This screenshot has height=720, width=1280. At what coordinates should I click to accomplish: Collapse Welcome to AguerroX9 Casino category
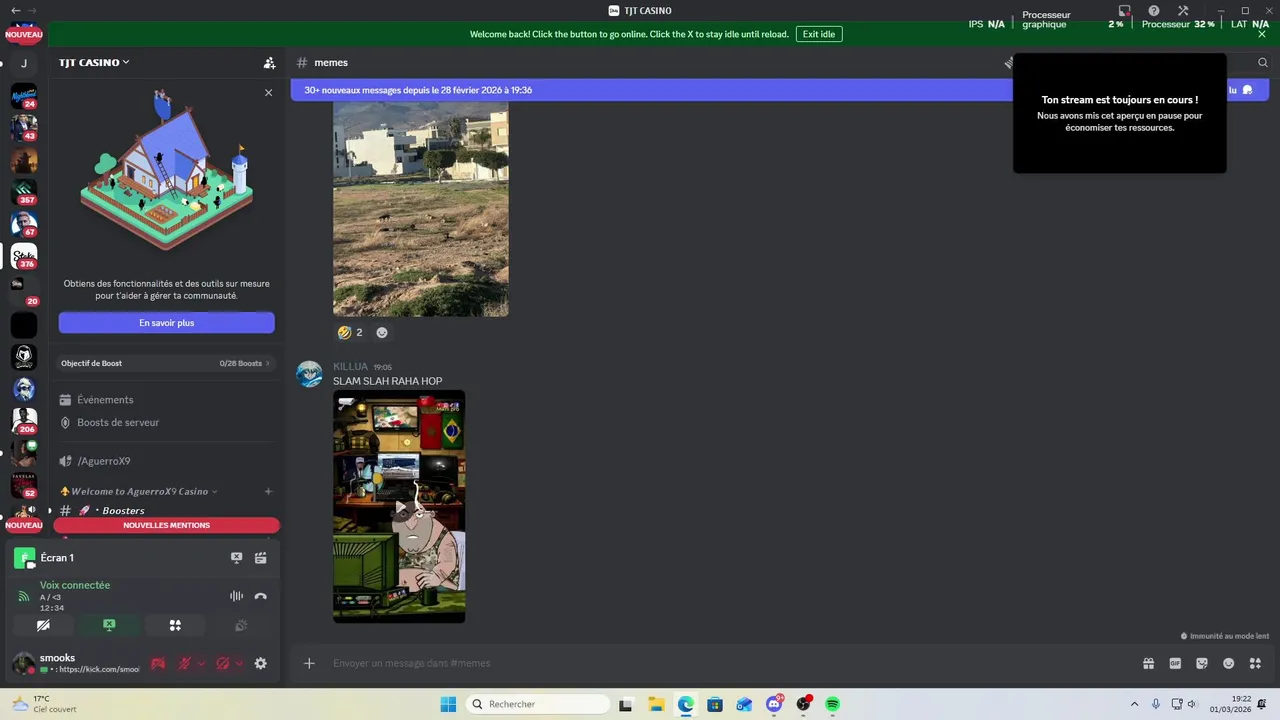click(139, 491)
